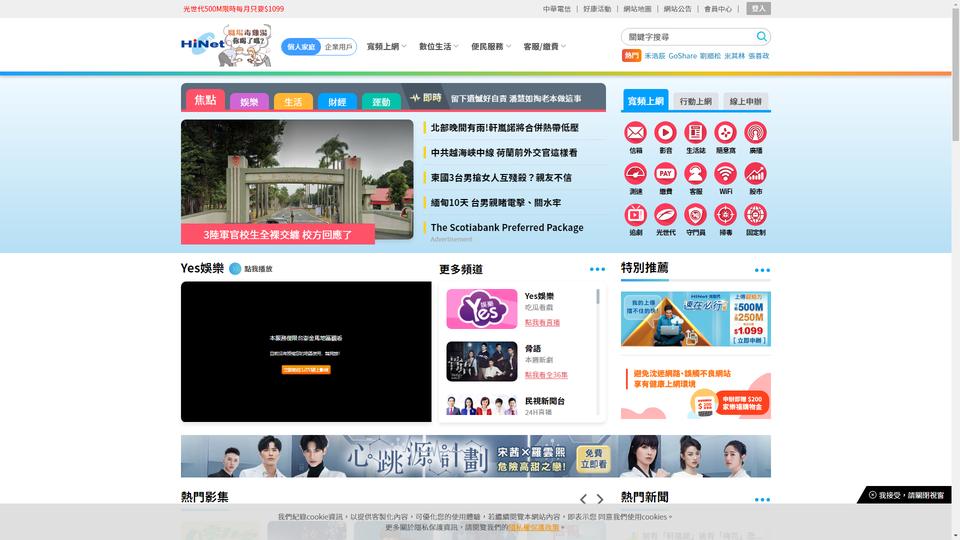
Task: Click the search magnifier icon
Action: [761, 37]
